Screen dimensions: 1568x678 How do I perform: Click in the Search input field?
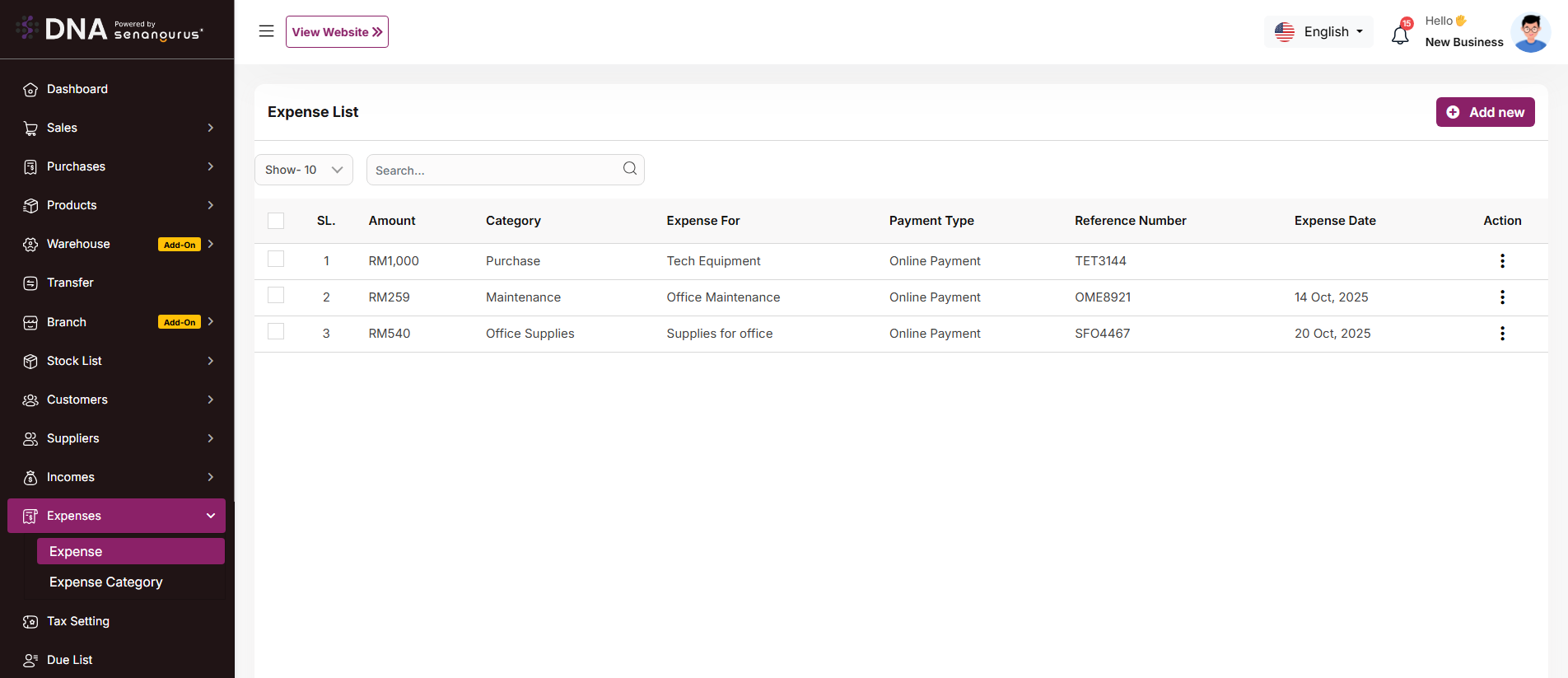pos(494,171)
